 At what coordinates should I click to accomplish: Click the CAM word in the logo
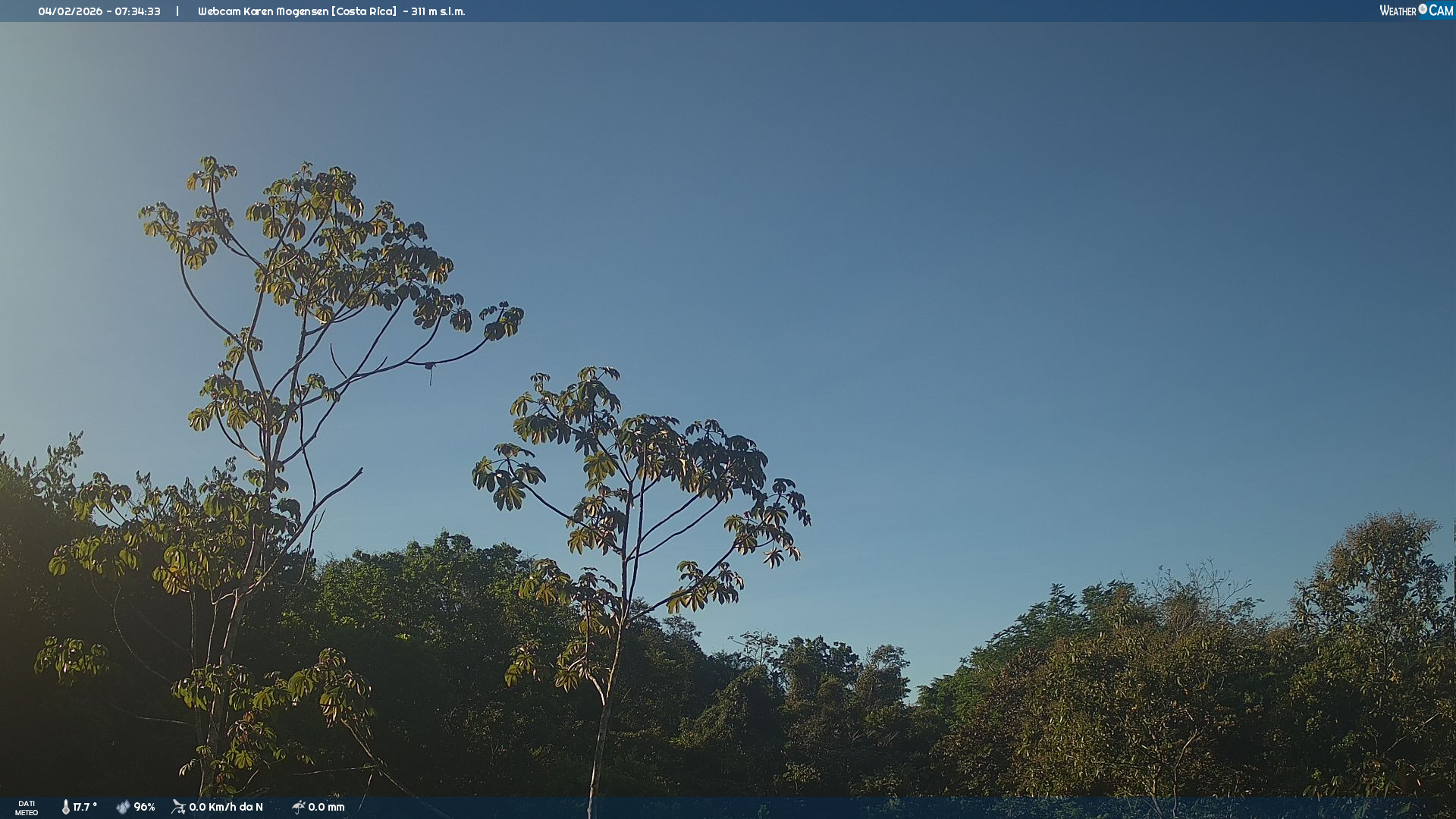tap(1441, 11)
